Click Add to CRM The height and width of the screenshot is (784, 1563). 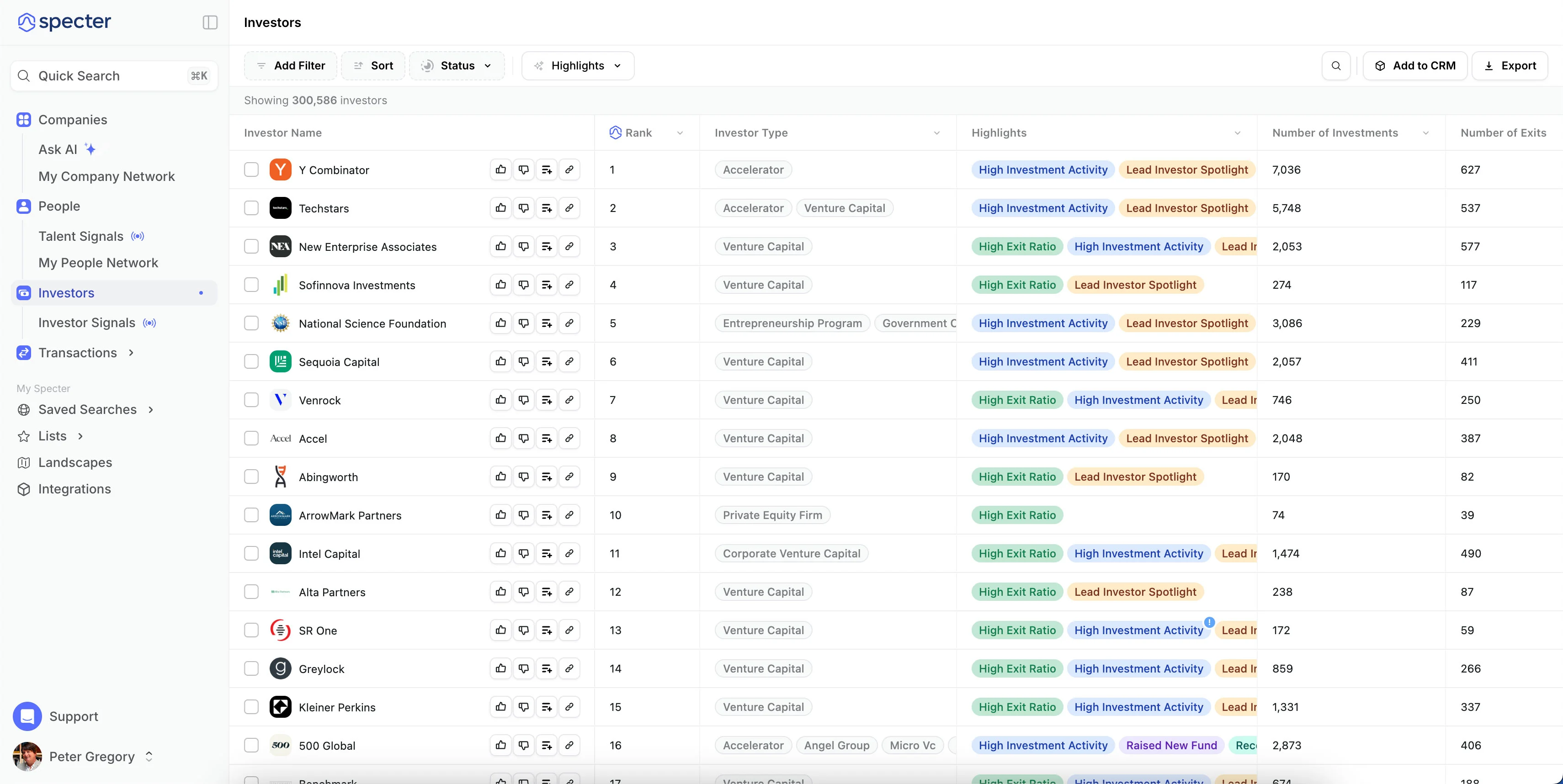pyautogui.click(x=1415, y=65)
